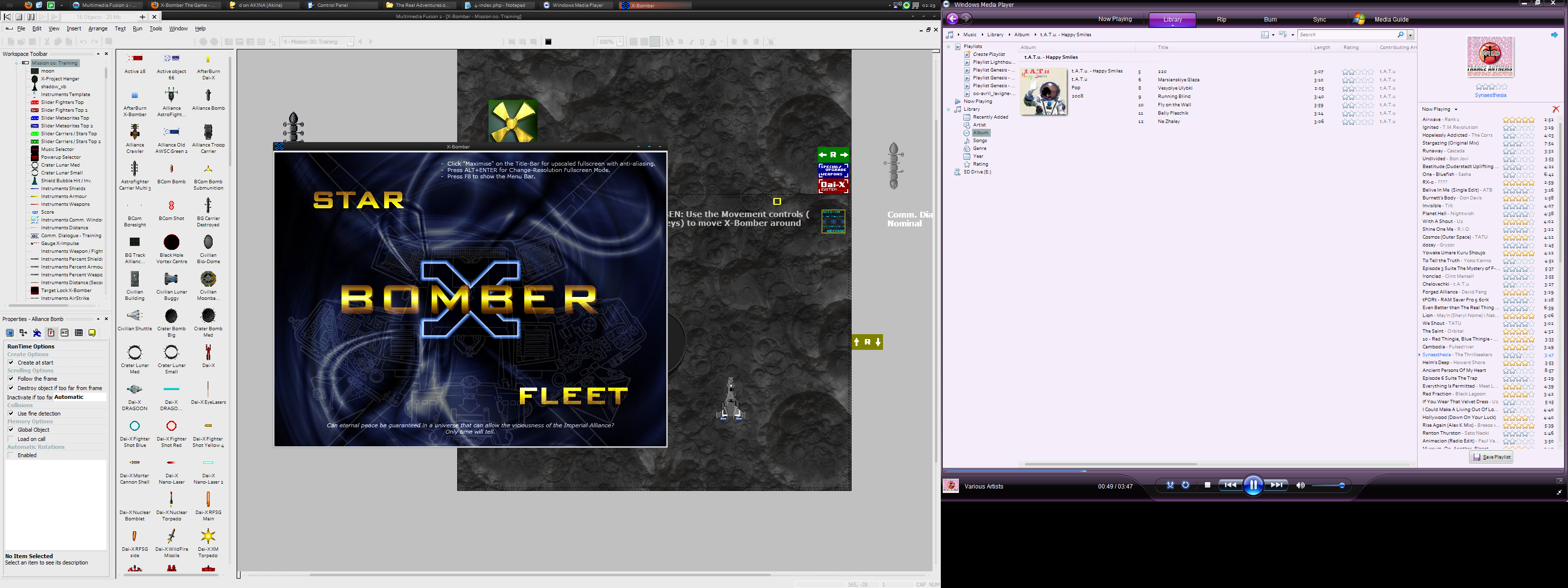
Task: Mute the Media Player volume
Action: coord(1300,485)
